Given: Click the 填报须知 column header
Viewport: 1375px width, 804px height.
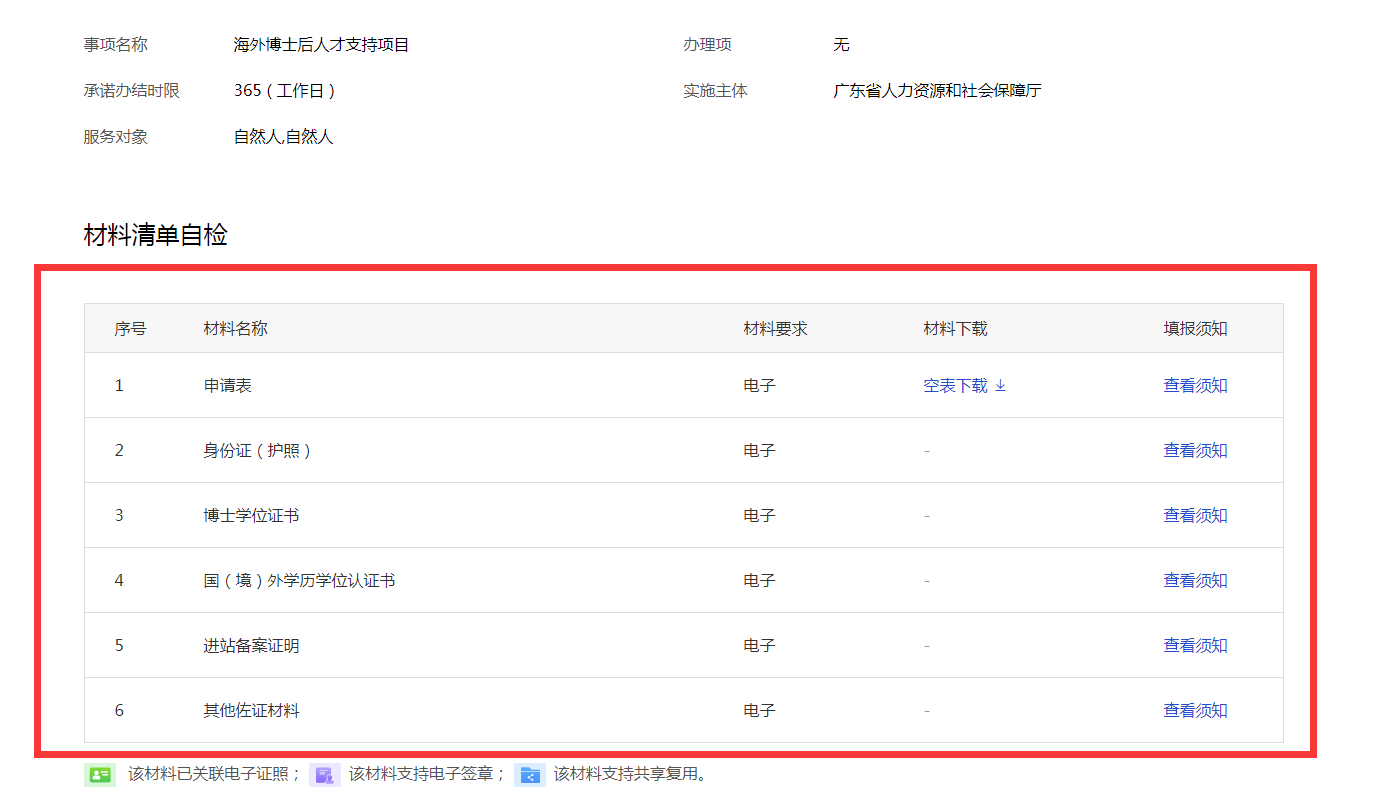Looking at the screenshot, I should (x=1195, y=329).
